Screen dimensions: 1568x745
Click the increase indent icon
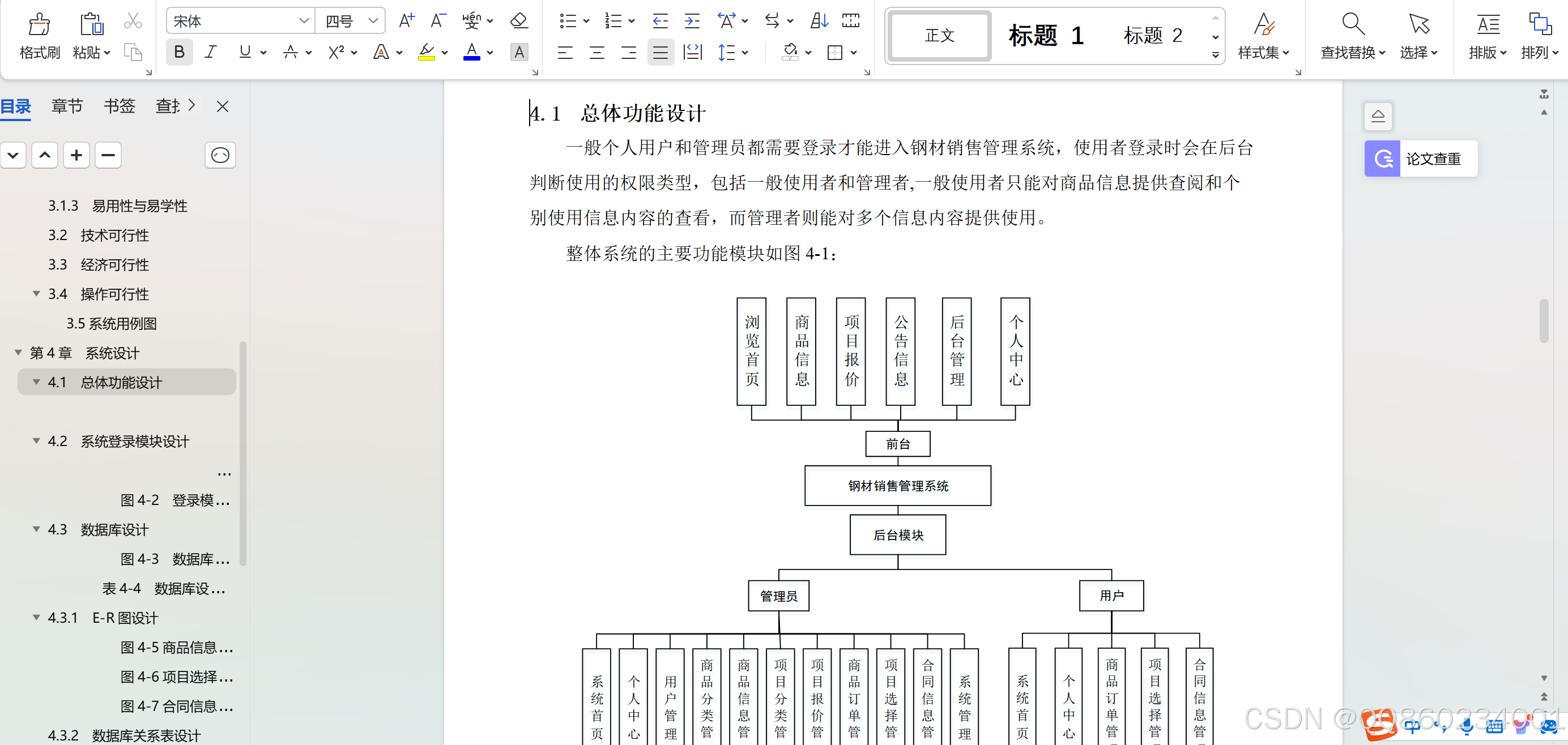pos(692,22)
